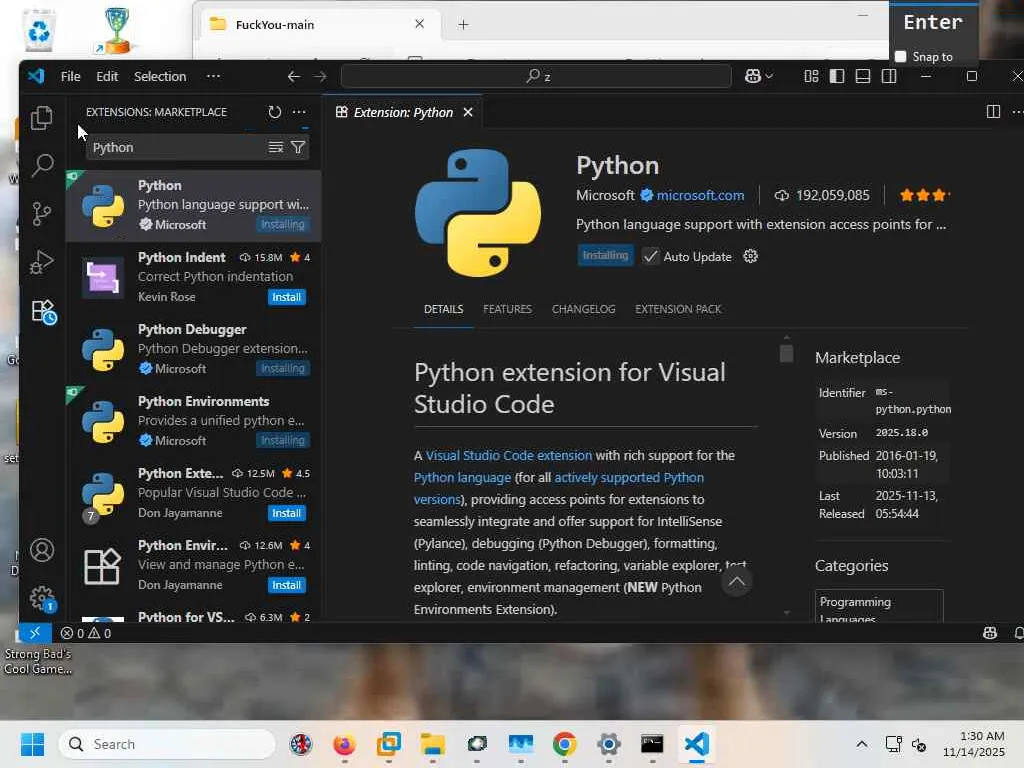Click the Windows taskbar Search box

(x=167, y=744)
